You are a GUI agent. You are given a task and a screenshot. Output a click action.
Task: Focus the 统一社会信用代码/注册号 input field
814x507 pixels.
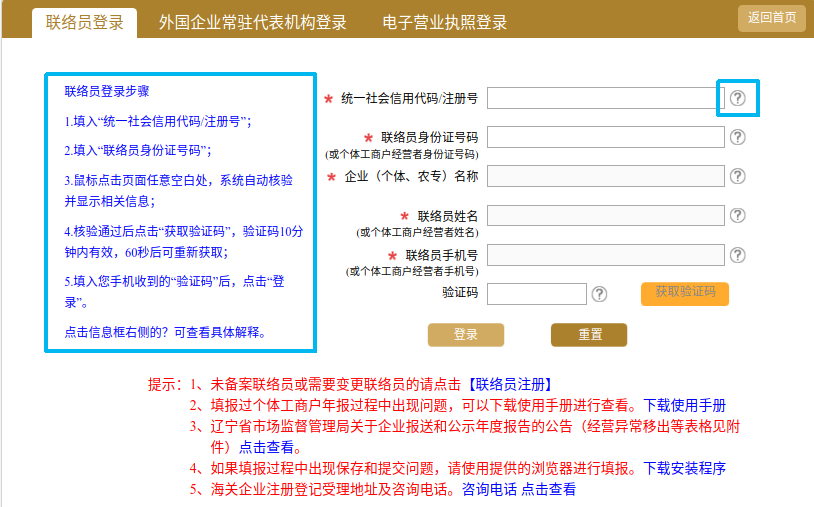[x=604, y=98]
